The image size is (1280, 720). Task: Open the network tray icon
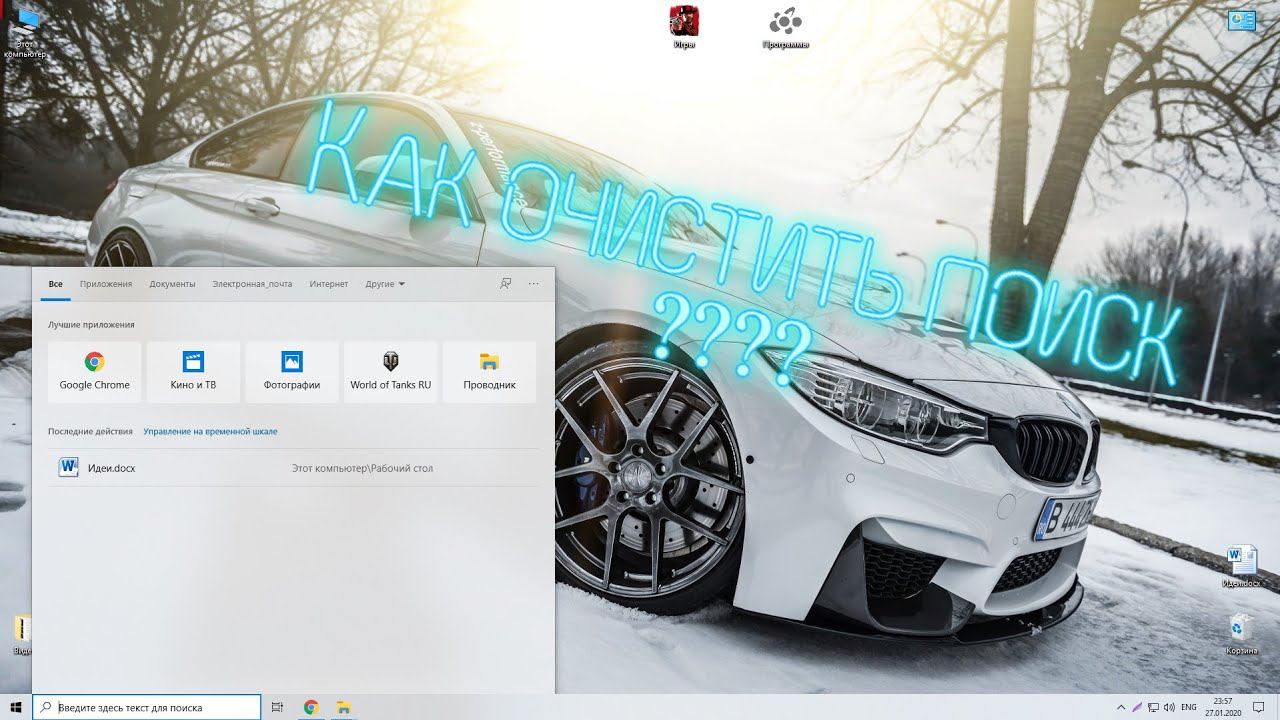(1153, 707)
